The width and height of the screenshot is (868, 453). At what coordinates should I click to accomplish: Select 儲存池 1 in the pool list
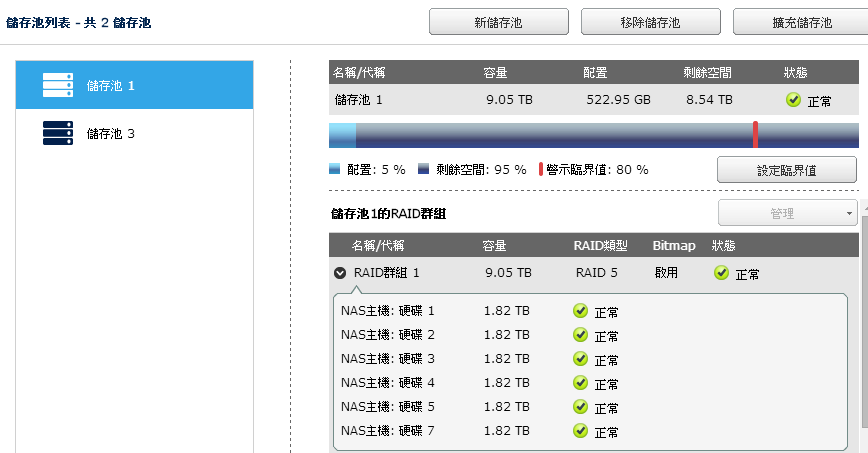click(135, 86)
